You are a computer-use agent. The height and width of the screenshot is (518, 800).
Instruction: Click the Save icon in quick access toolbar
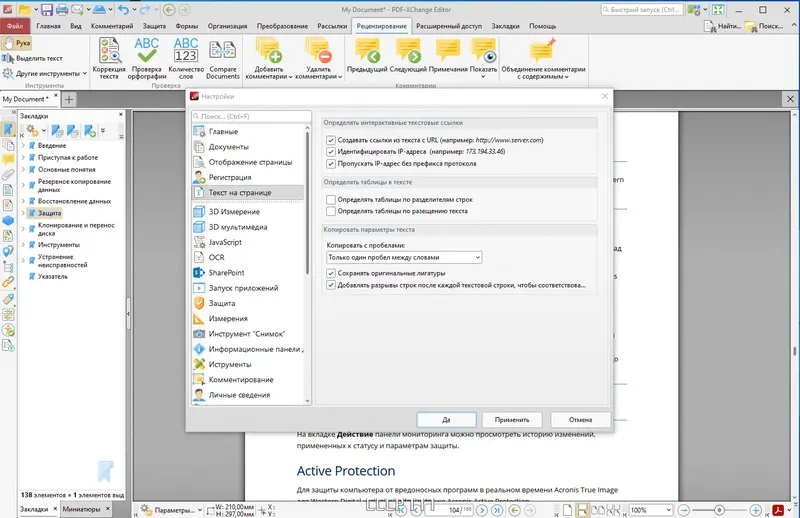46,9
